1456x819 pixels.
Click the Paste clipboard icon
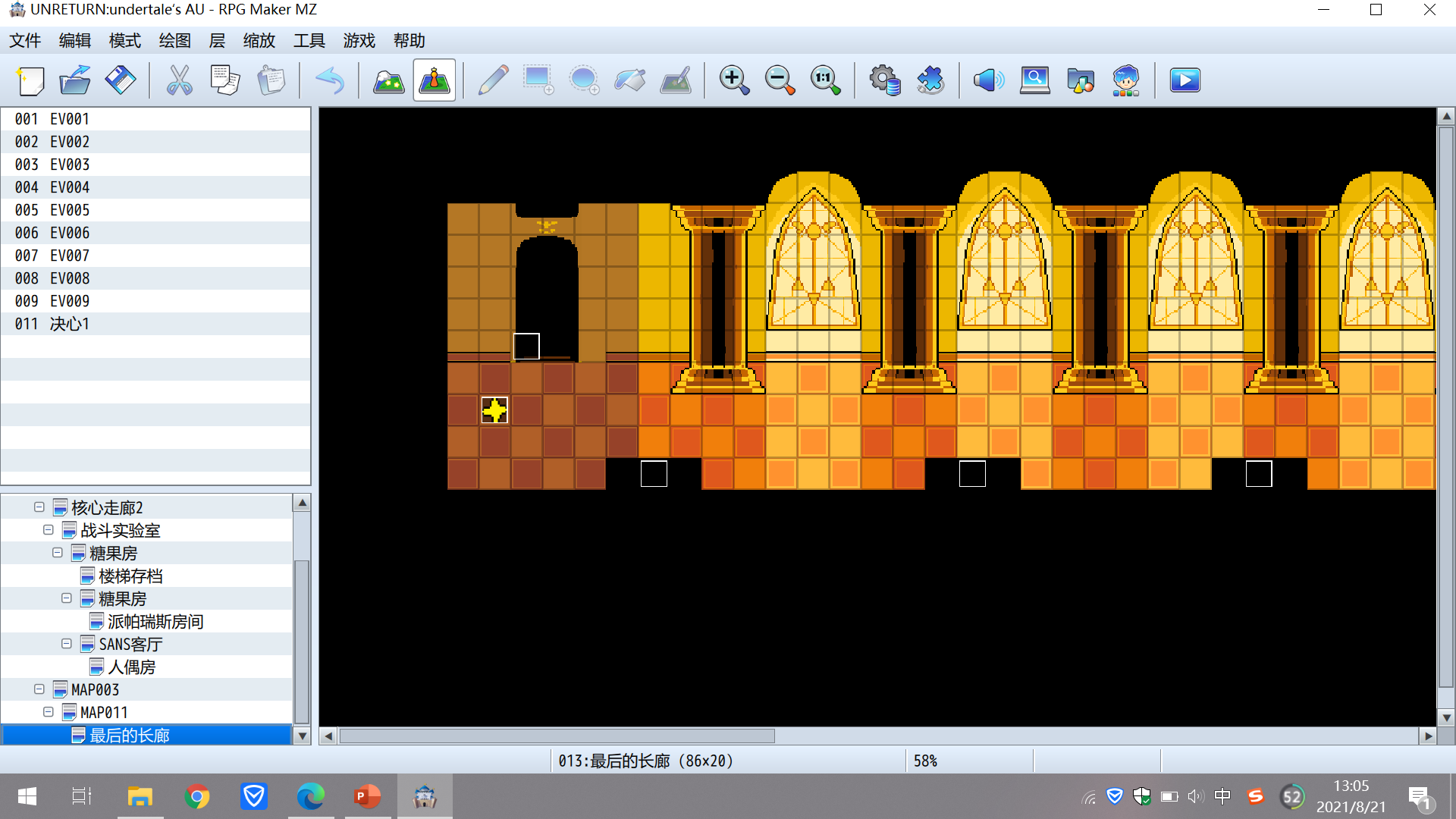pos(271,80)
